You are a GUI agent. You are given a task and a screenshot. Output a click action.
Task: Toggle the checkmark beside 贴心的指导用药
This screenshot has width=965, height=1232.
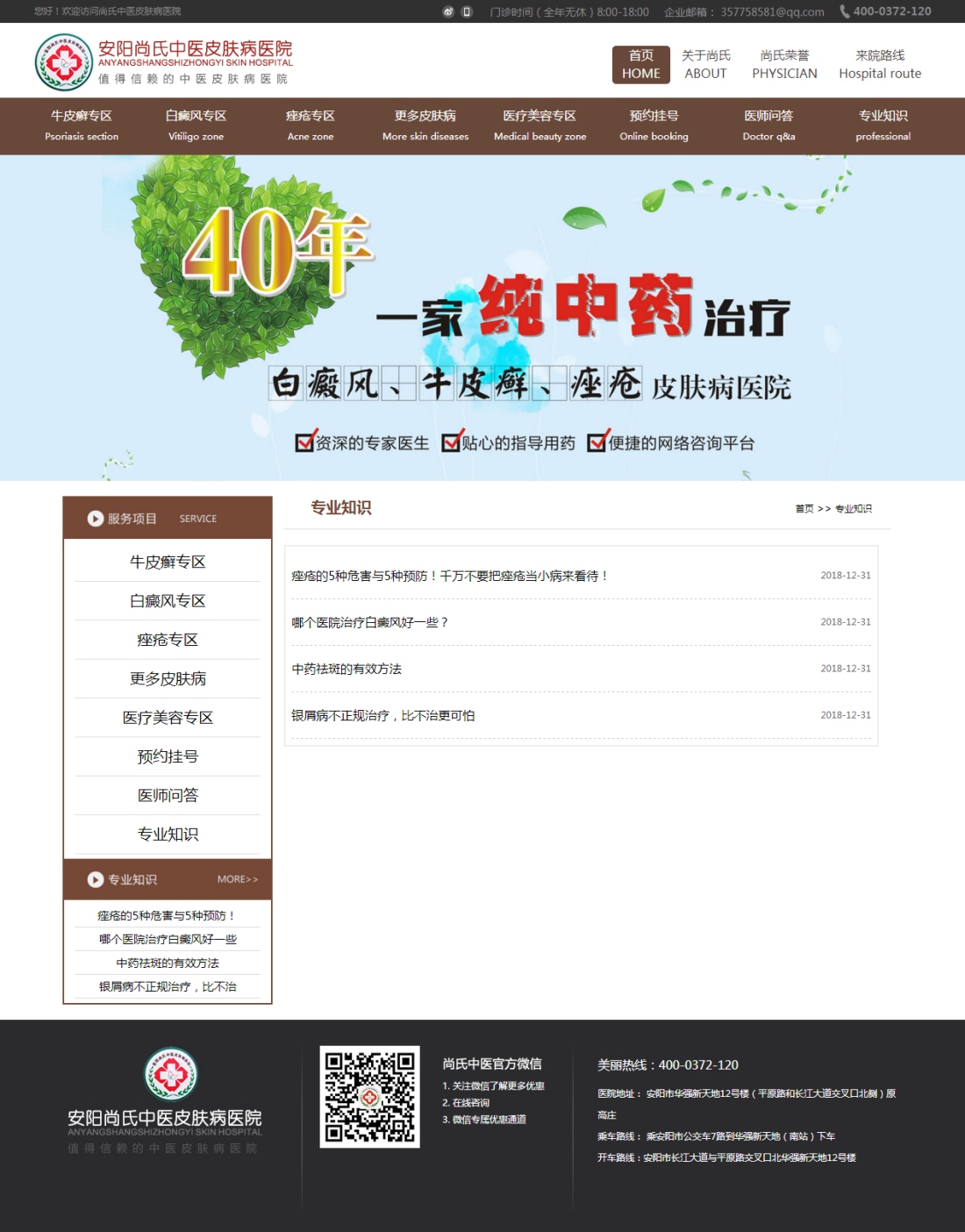tap(453, 444)
